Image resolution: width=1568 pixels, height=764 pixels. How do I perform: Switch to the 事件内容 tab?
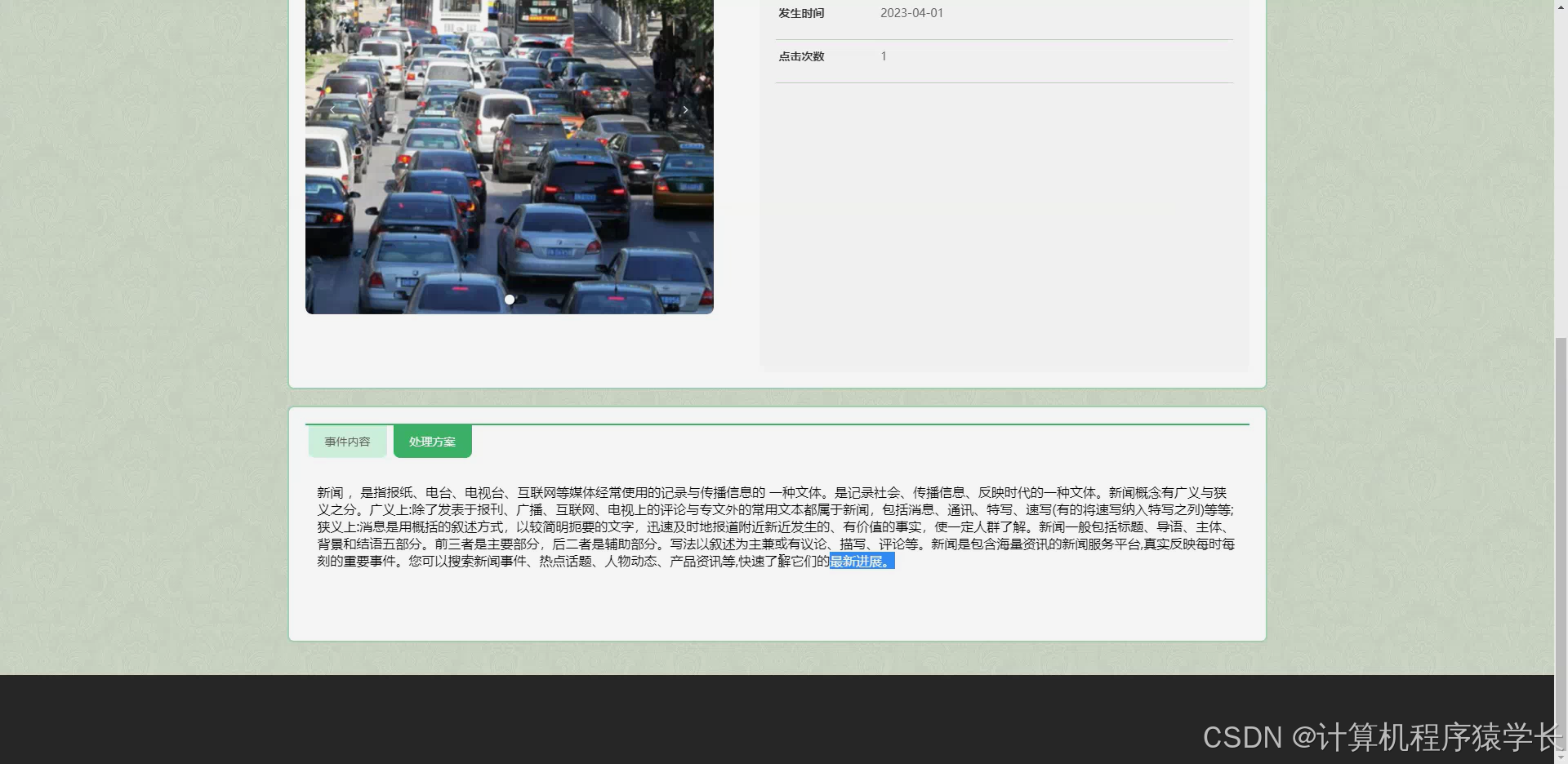click(348, 442)
